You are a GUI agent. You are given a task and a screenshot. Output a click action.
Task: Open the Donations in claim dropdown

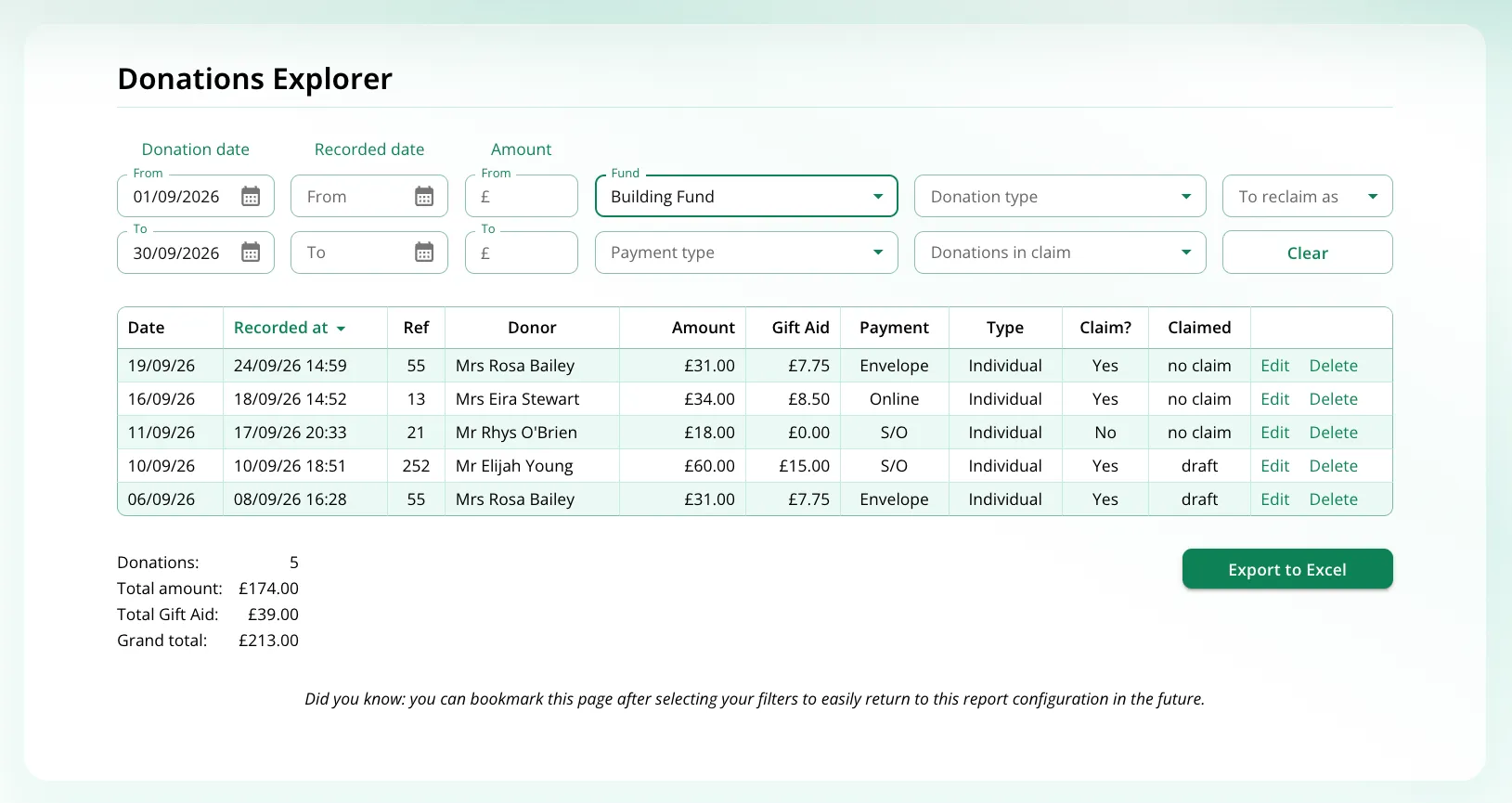(x=1060, y=253)
